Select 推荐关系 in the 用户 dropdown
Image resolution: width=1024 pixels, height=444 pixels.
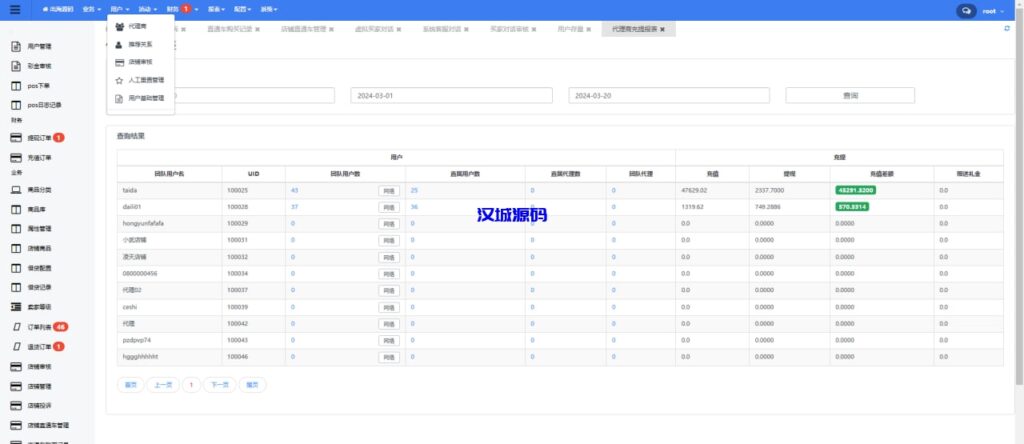140,44
